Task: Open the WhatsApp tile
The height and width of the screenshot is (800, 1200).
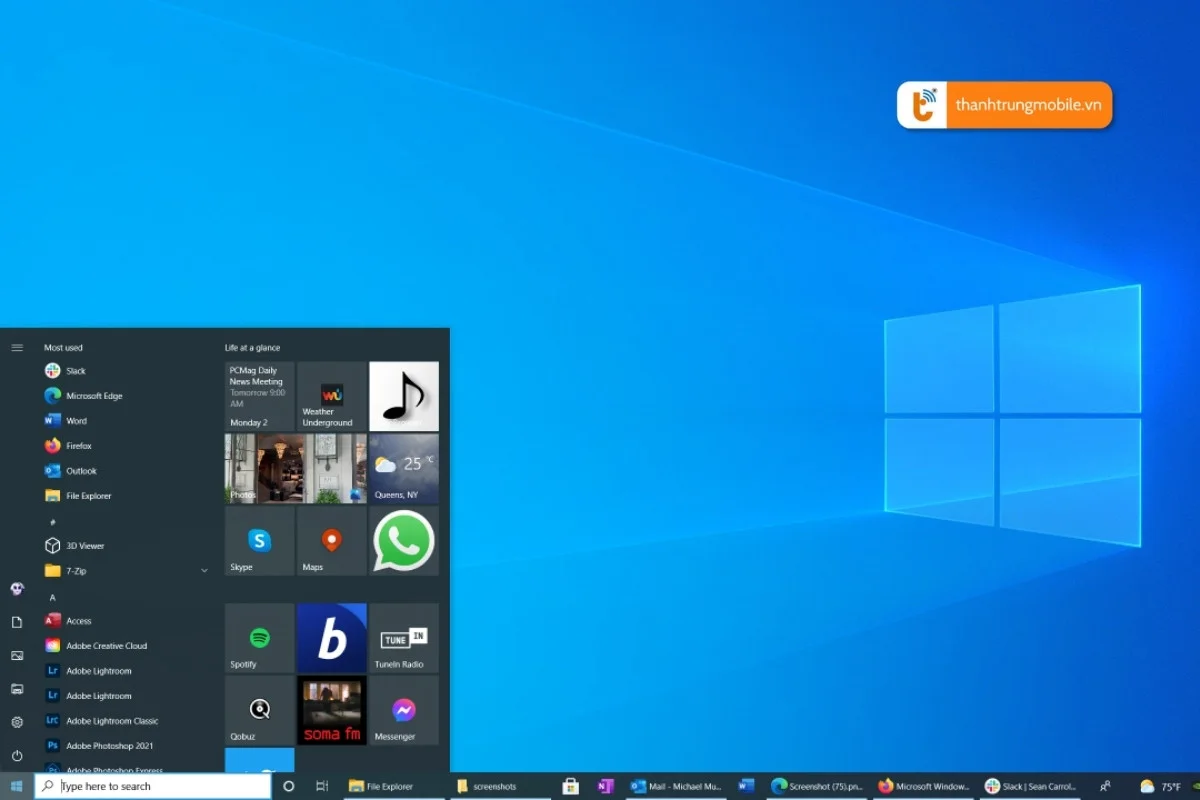Action: pyautogui.click(x=404, y=540)
